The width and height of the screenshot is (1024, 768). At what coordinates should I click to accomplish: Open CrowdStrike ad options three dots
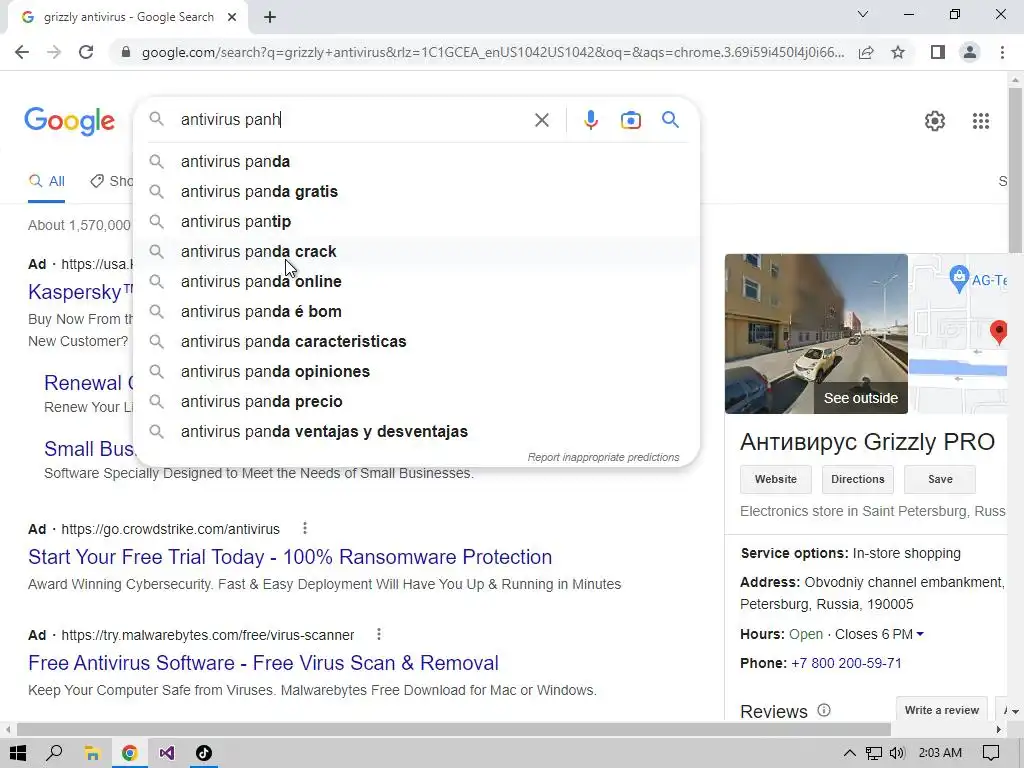click(x=305, y=528)
